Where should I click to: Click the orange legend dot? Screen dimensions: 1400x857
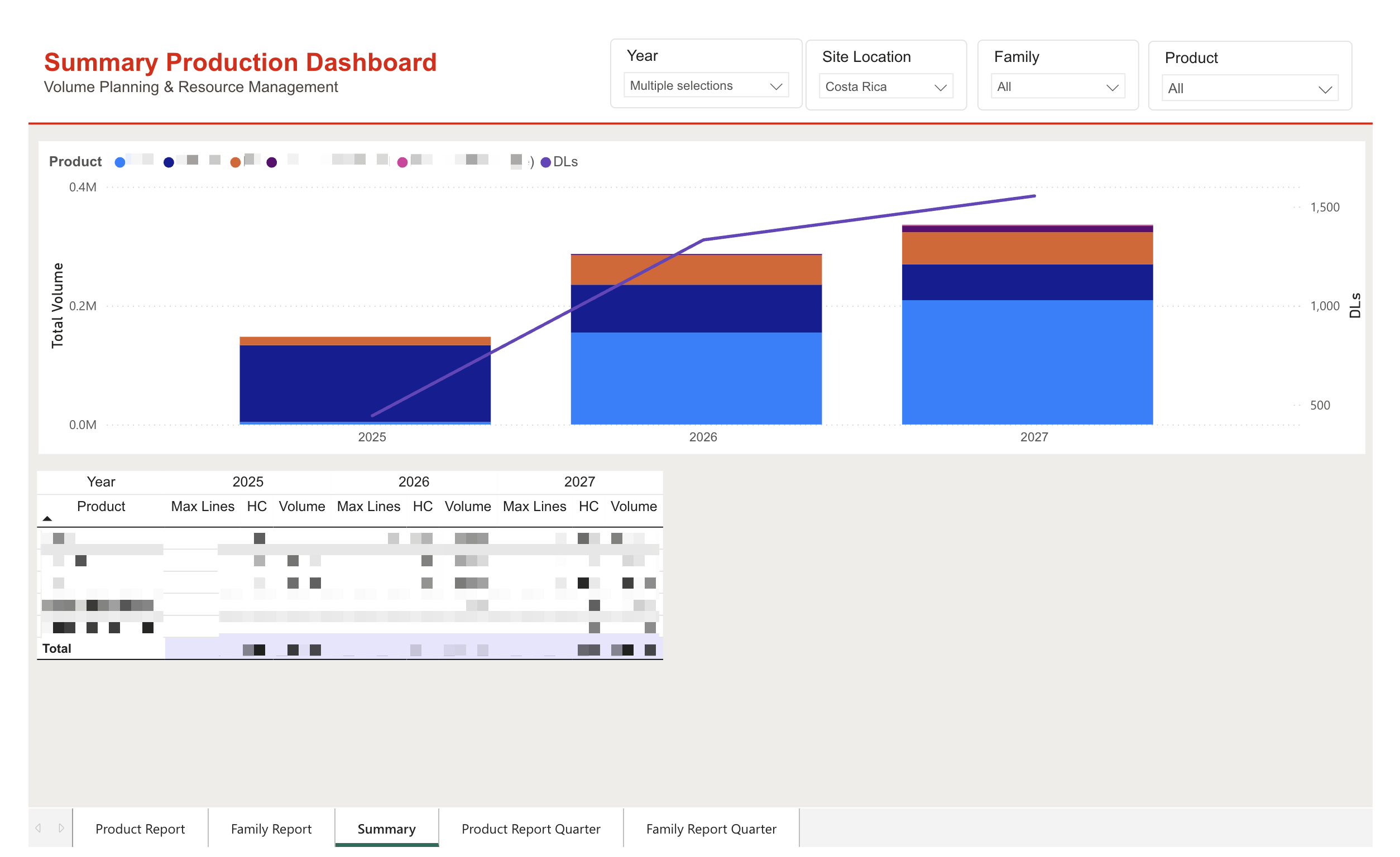pos(235,162)
